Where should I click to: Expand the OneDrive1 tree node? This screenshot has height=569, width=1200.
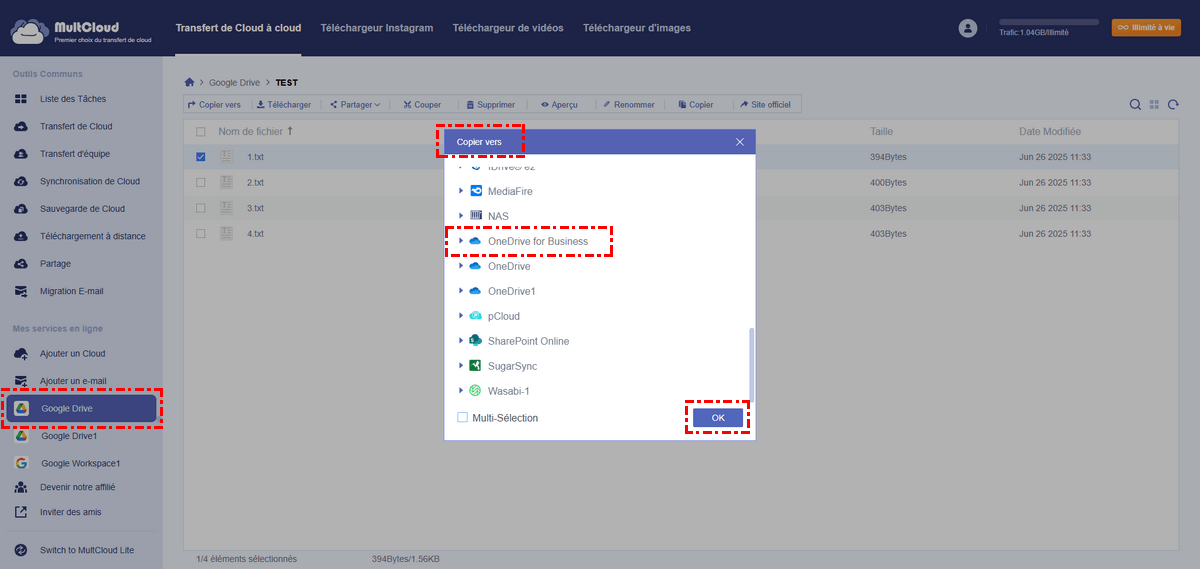pos(461,291)
